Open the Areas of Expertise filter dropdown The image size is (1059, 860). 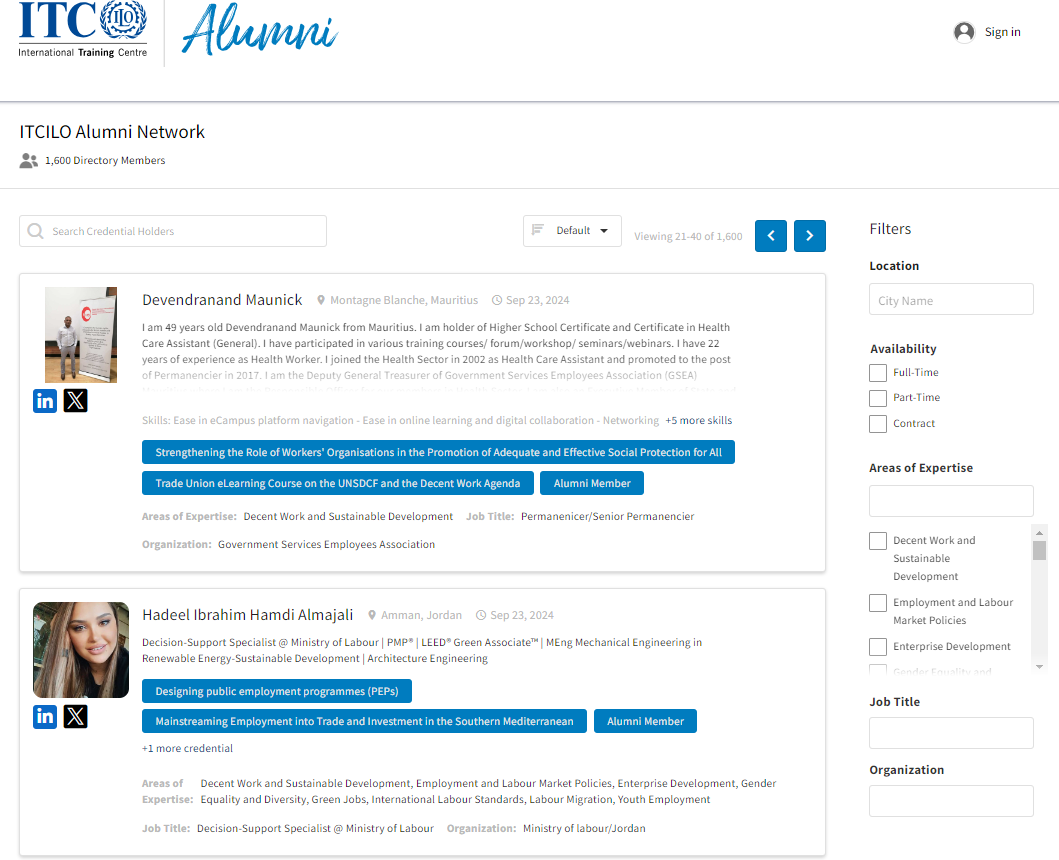coord(951,500)
